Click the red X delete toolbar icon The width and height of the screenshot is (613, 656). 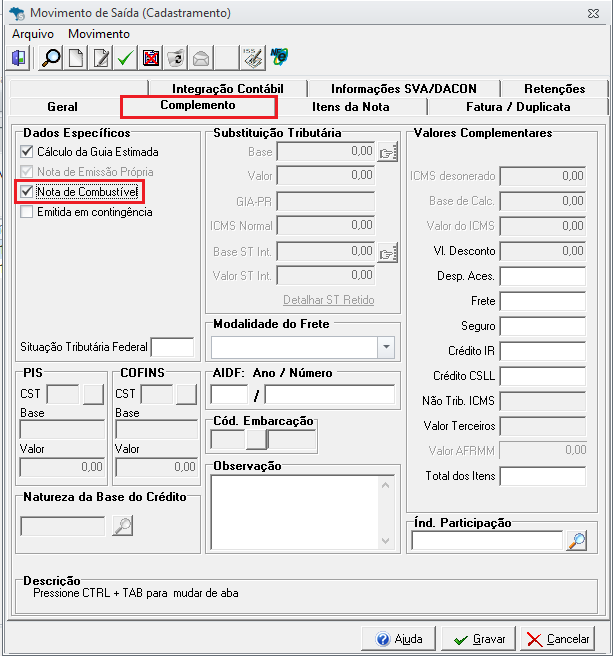pyautogui.click(x=151, y=58)
